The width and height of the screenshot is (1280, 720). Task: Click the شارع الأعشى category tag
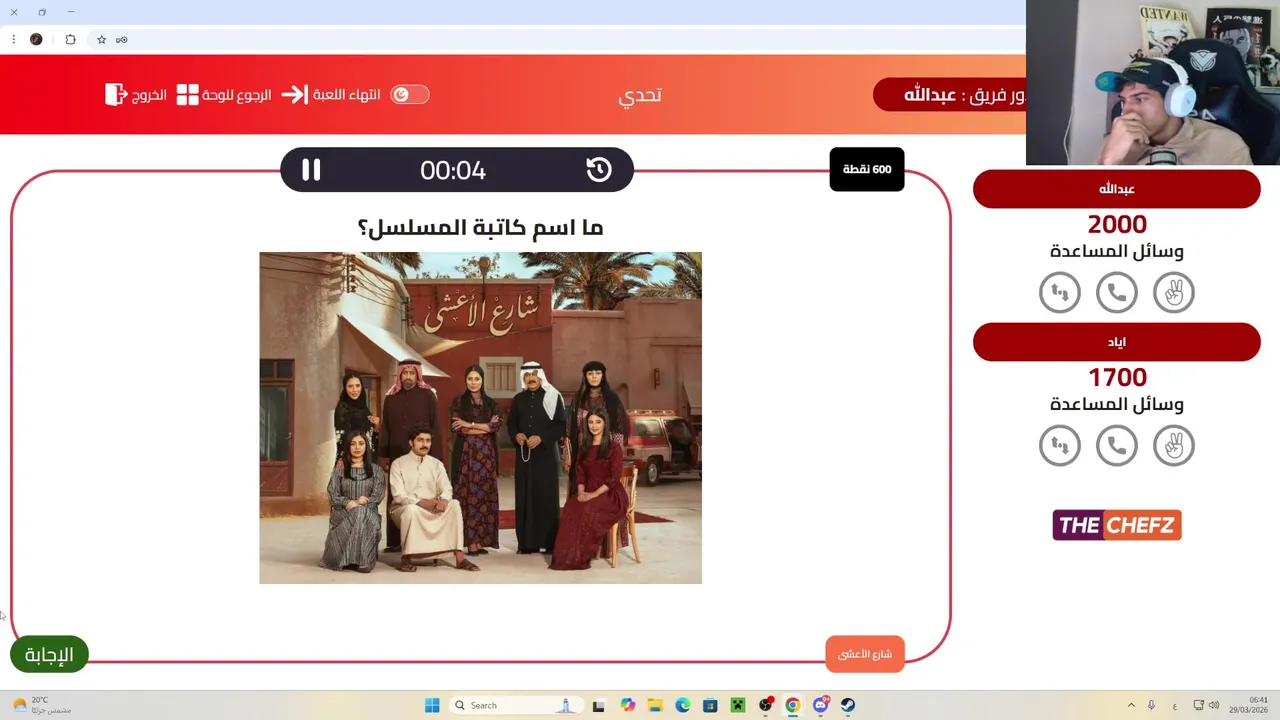(x=865, y=654)
